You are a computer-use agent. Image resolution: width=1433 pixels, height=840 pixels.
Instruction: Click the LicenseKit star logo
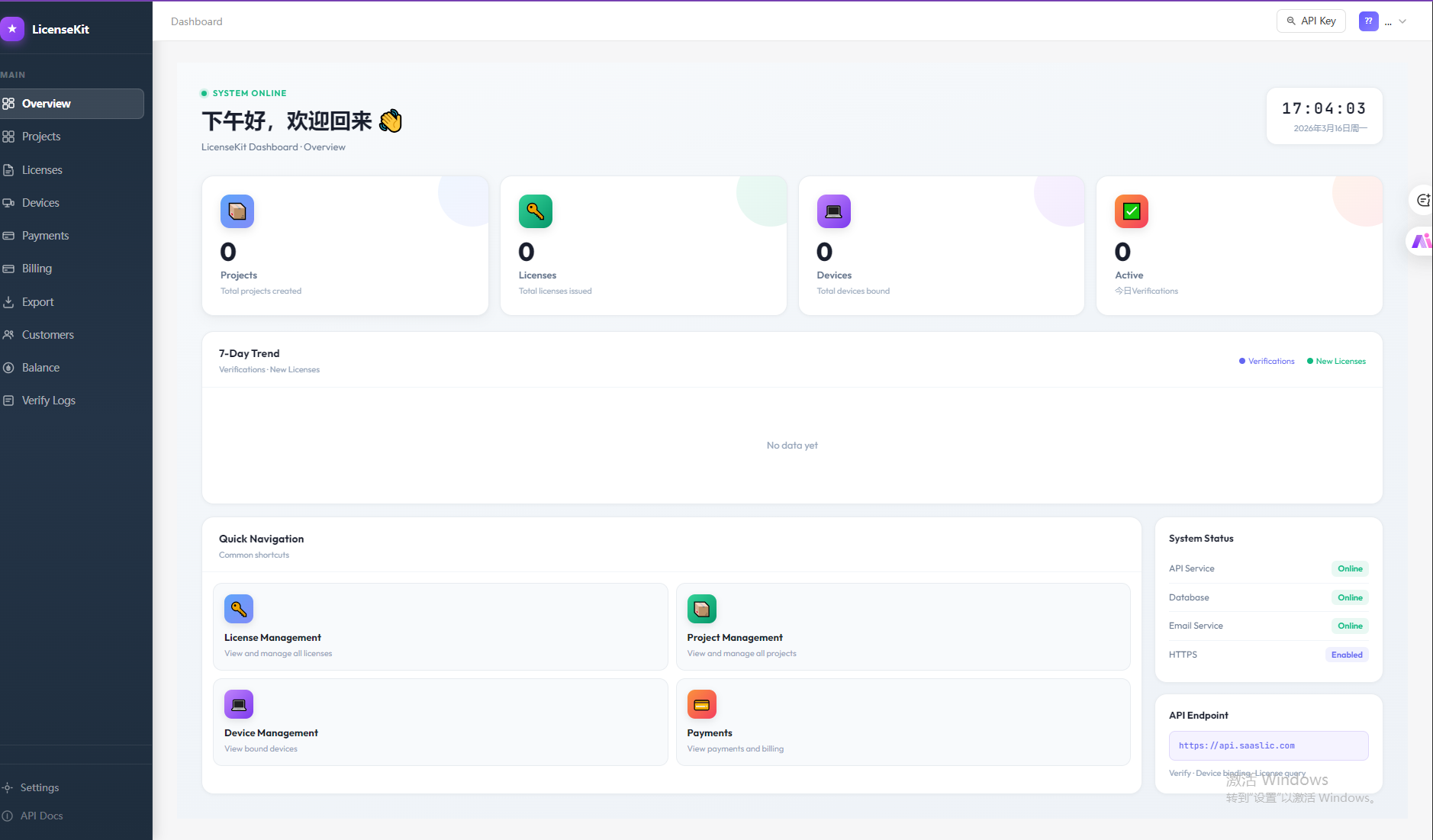(x=12, y=28)
